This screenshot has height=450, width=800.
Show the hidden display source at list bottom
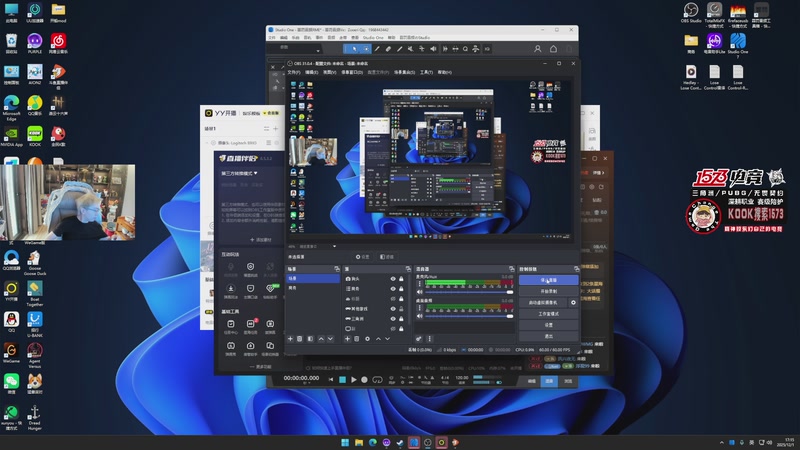tap(393, 329)
